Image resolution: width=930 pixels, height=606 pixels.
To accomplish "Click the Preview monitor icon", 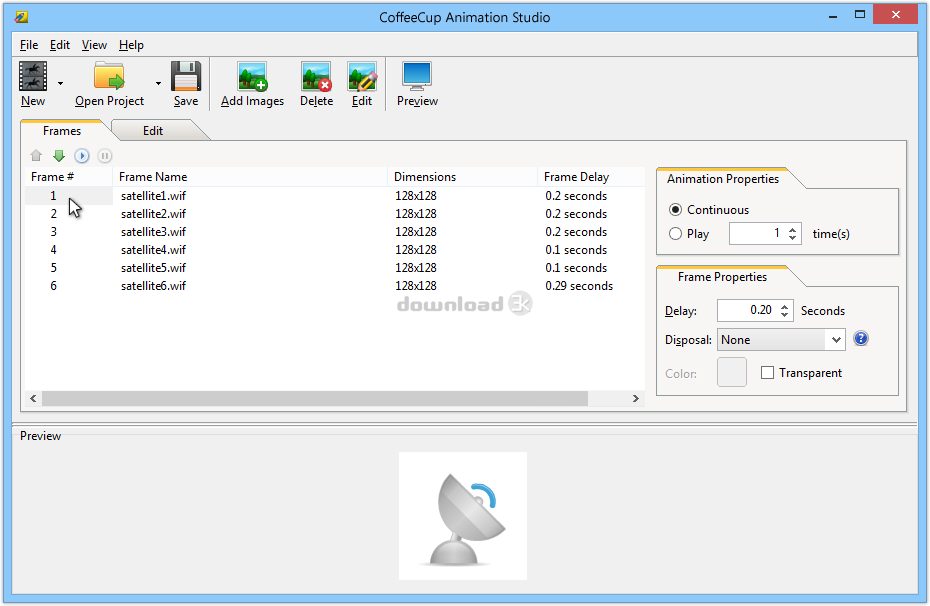I will (417, 76).
